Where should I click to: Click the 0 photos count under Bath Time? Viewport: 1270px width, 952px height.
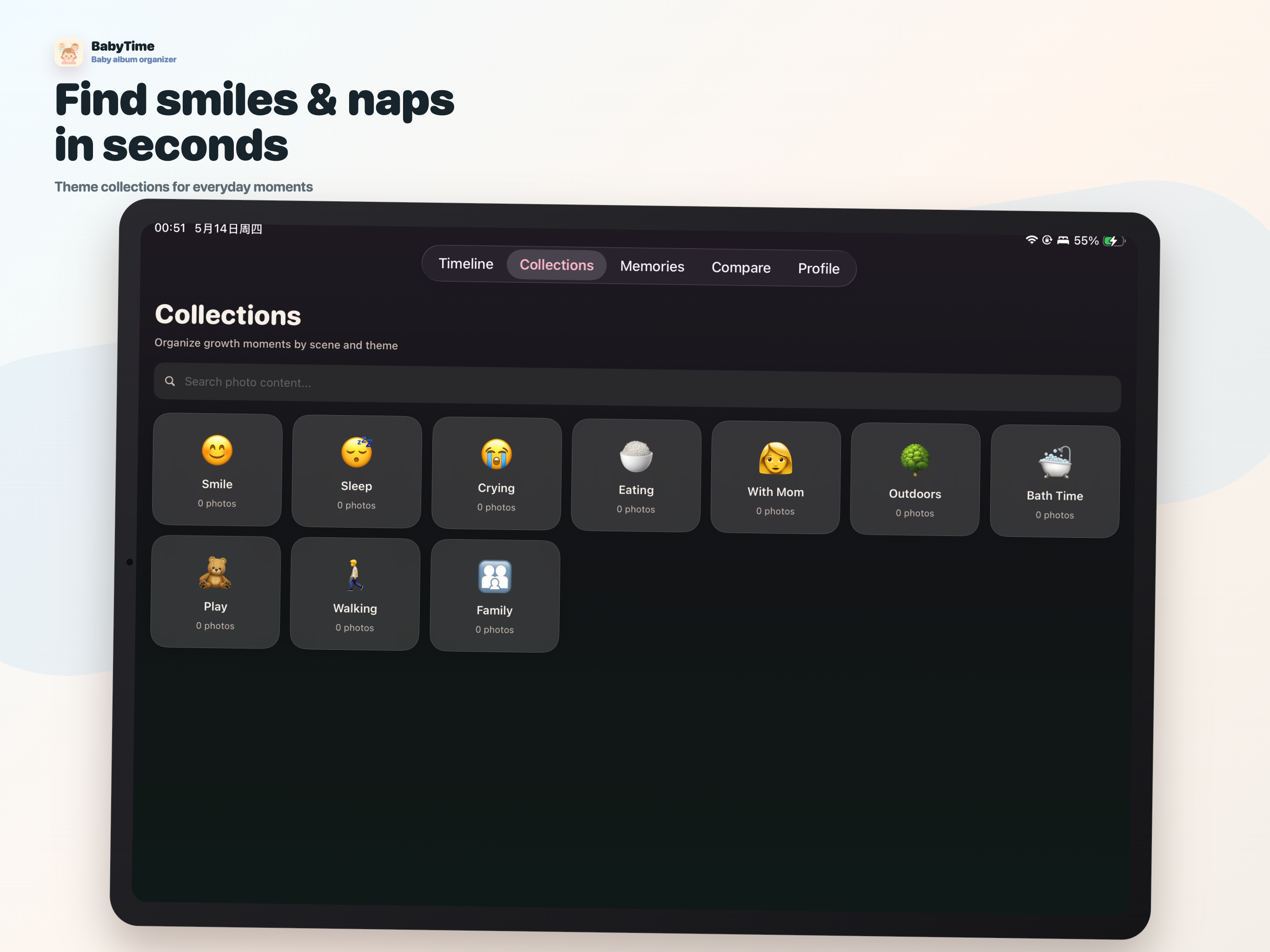1055,516
